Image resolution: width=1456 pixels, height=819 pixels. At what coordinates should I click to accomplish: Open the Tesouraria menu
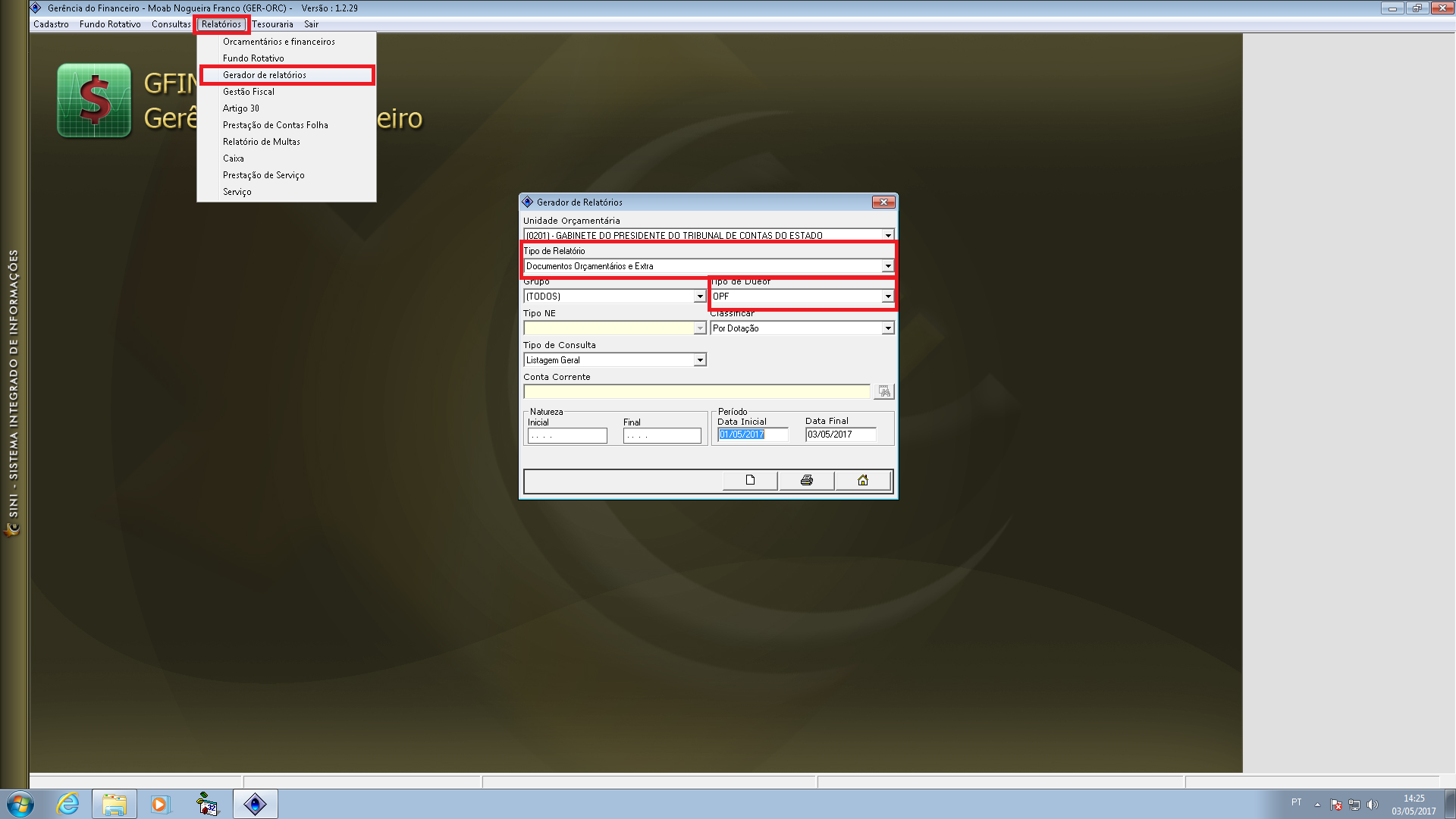272,24
